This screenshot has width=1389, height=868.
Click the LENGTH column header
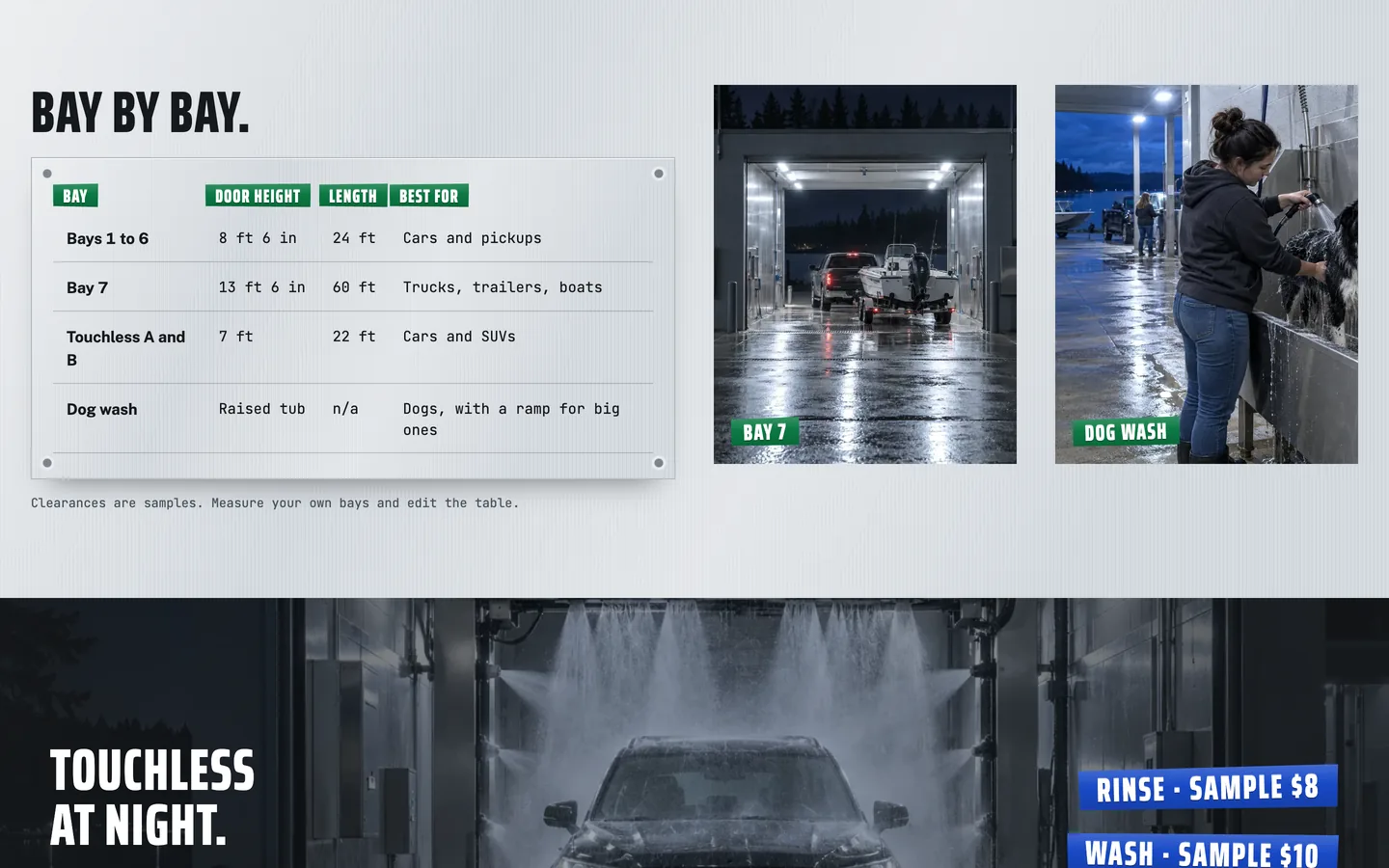pos(353,196)
